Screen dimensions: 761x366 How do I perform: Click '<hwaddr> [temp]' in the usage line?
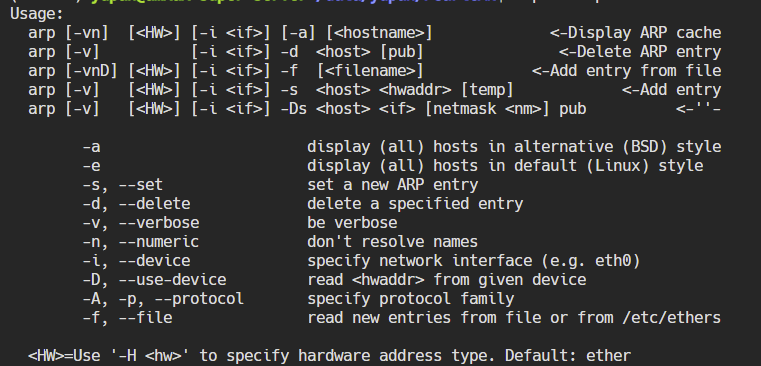click(446, 90)
